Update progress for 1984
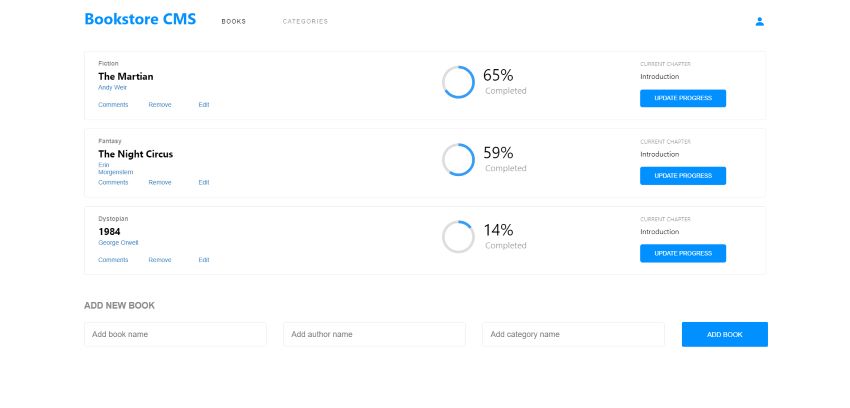 pos(682,254)
